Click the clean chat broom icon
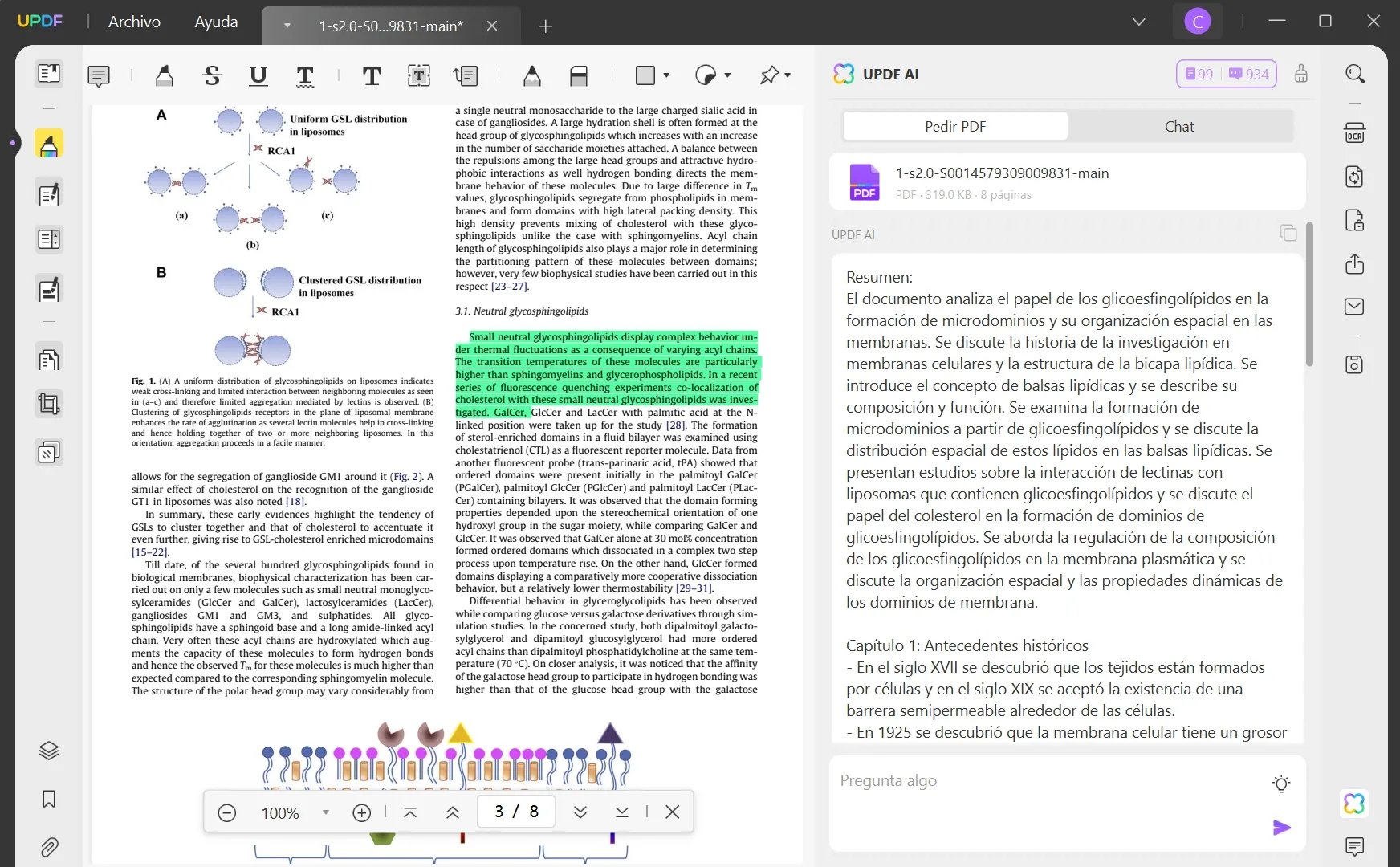The height and width of the screenshot is (867, 1400). [x=1301, y=74]
